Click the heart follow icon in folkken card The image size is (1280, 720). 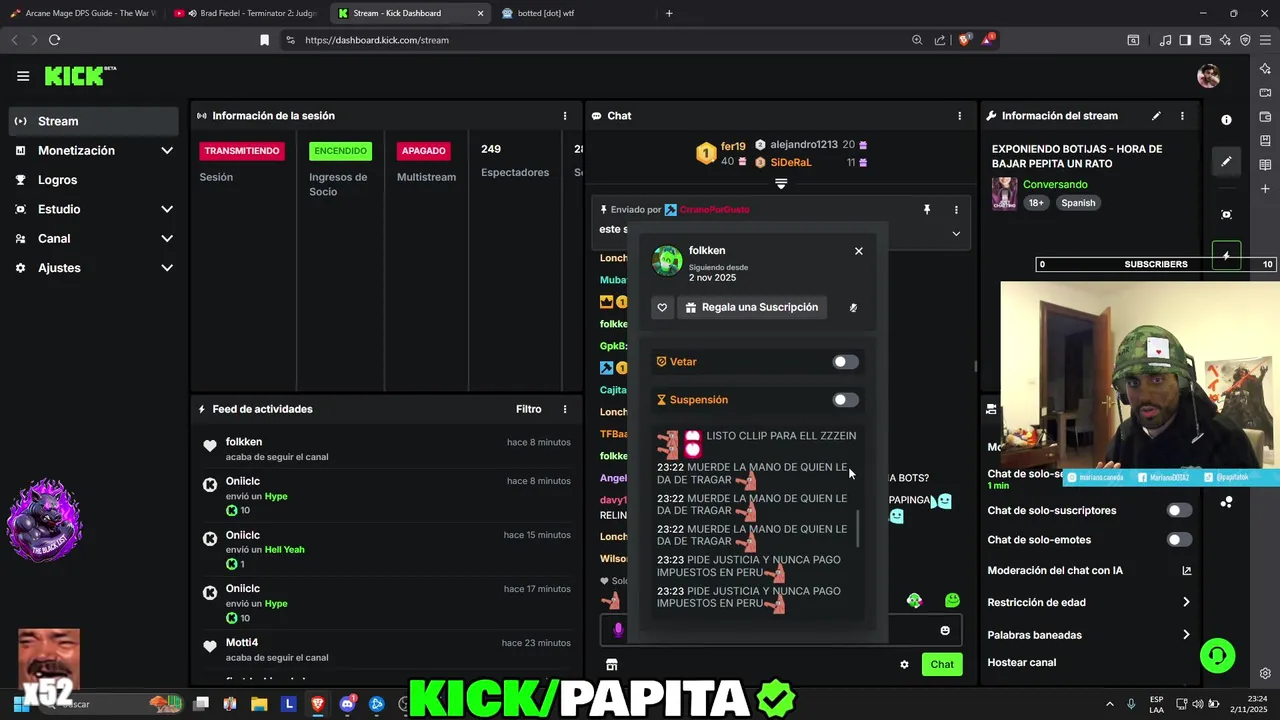662,307
